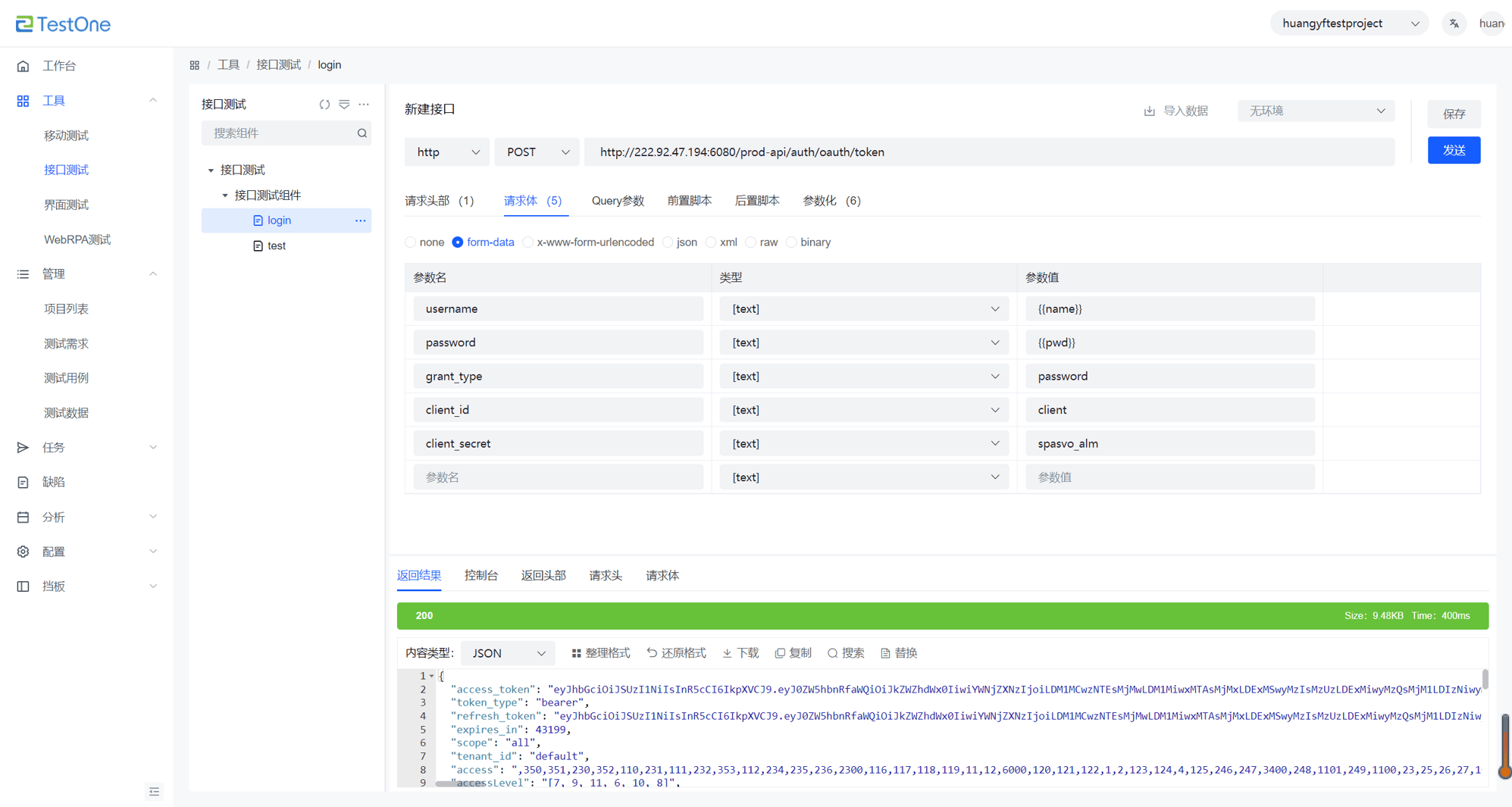
Task: Click the language translate icon in the top bar
Action: click(x=1454, y=23)
